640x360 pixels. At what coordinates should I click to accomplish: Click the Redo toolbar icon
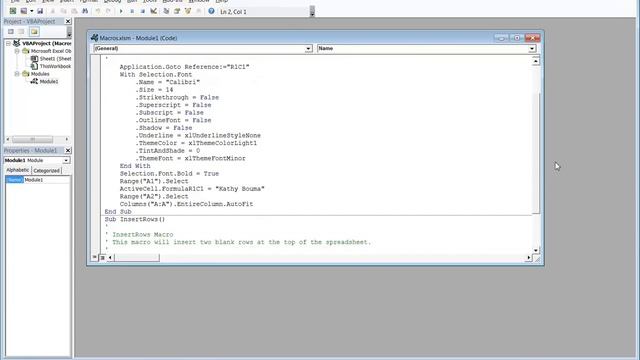tap(109, 11)
